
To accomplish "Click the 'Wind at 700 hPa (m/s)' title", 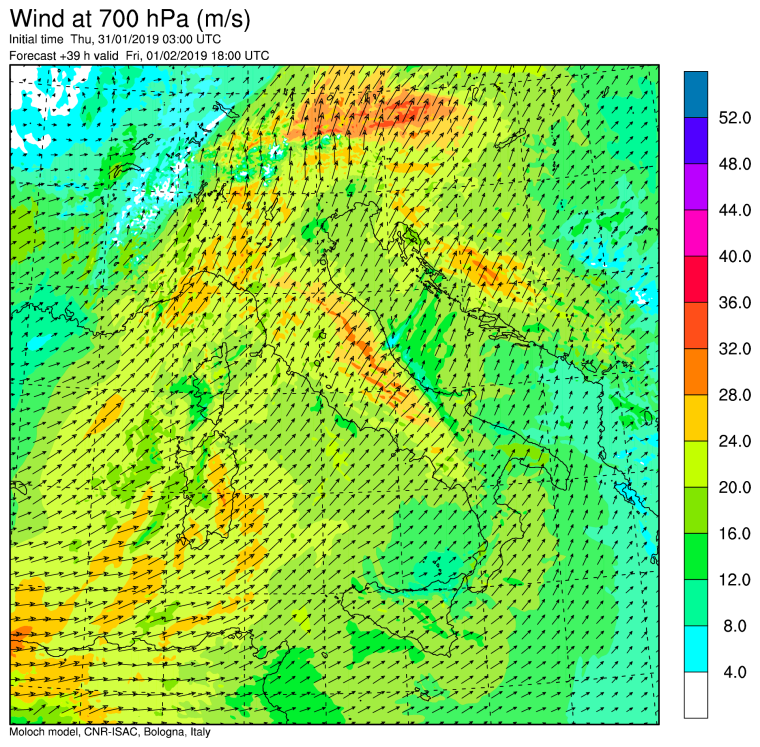I will click(x=130, y=19).
